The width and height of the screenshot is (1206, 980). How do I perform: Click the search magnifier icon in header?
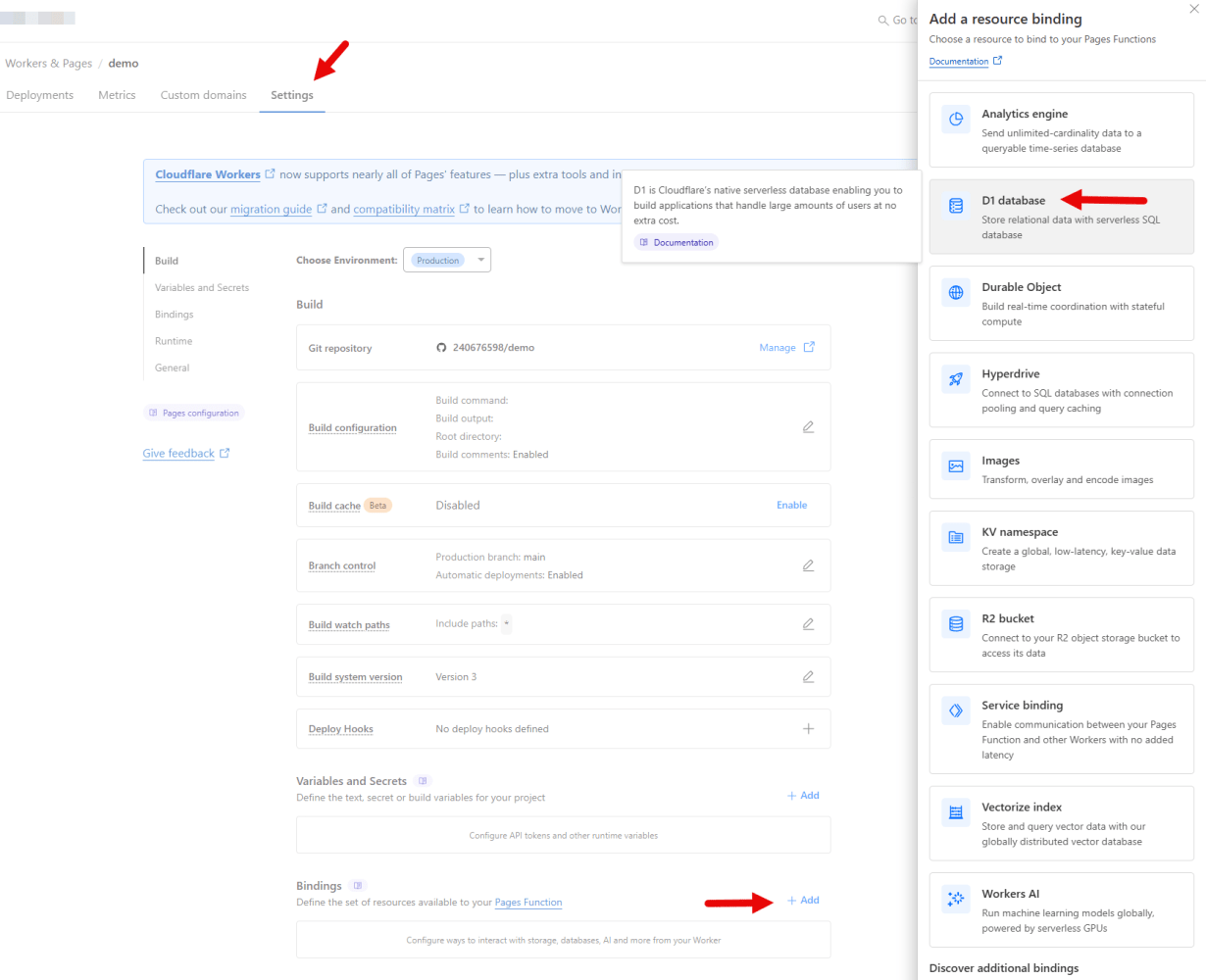(882, 21)
